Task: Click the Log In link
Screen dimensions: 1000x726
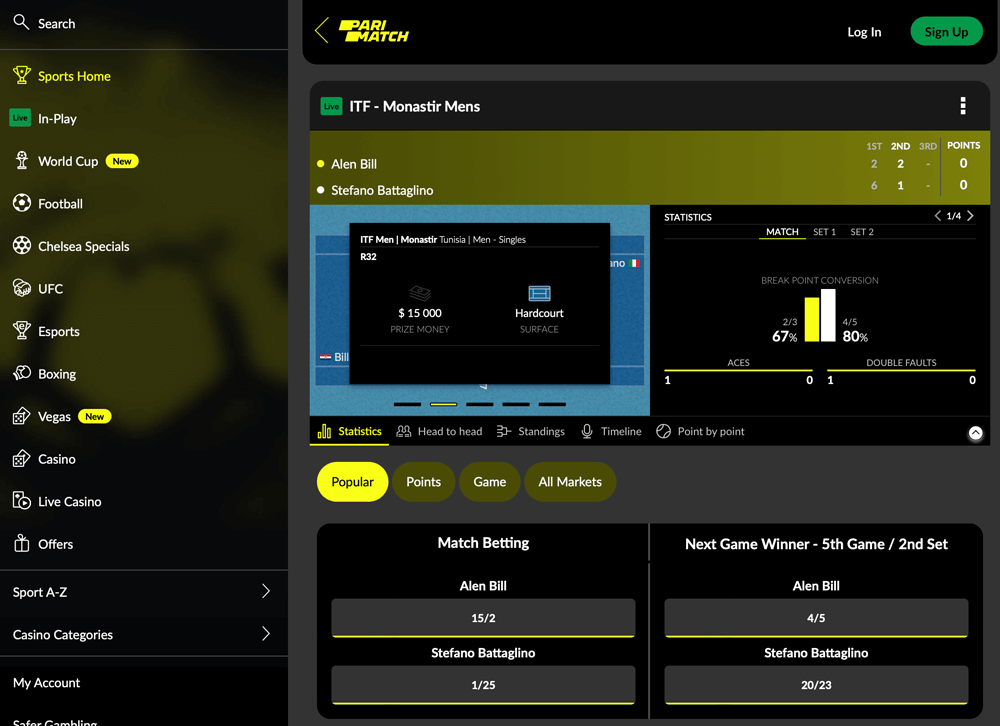Action: [x=864, y=32]
